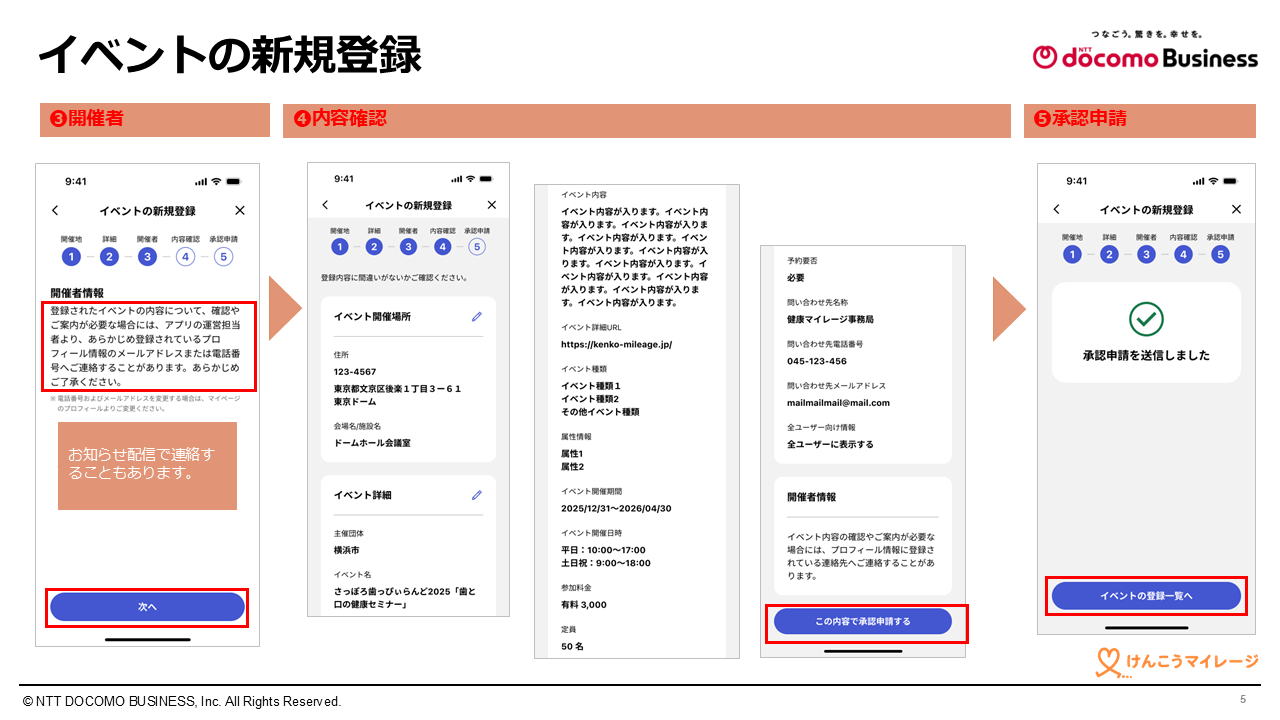1280x720 pixels.
Task: Click the venue name ドームホール会議室
Action: [372, 443]
